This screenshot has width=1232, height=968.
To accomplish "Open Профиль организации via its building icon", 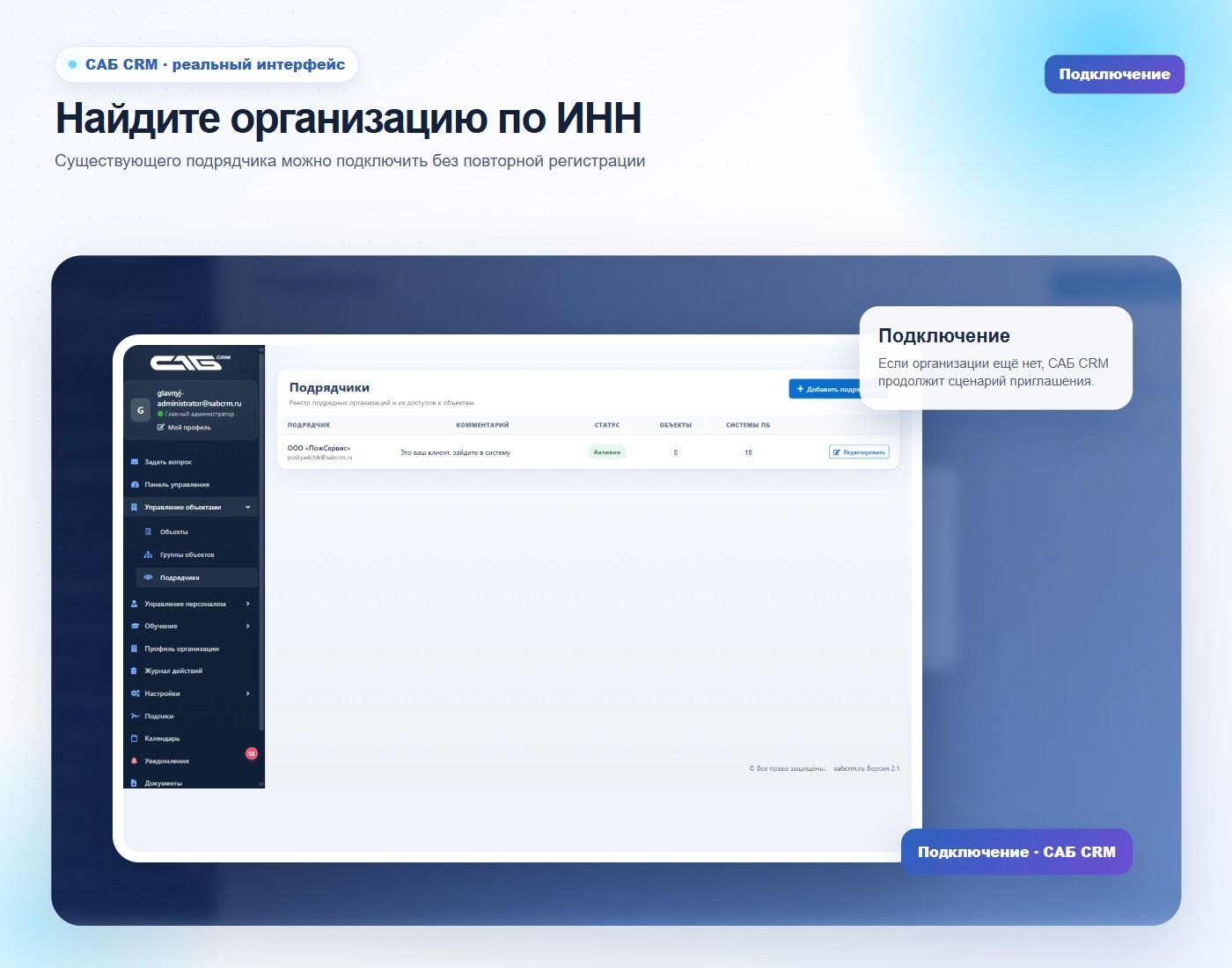I will point(135,649).
